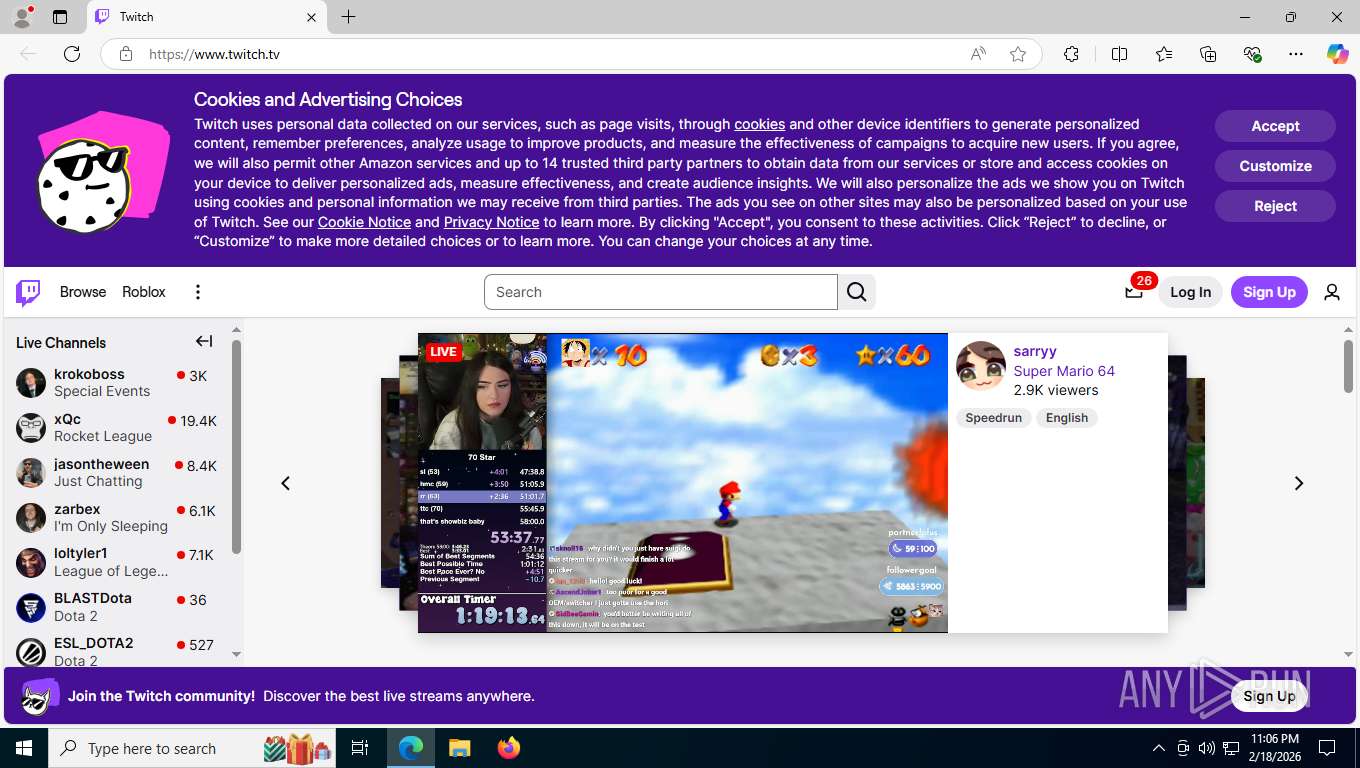Go to previous carousel stream
The width and height of the screenshot is (1360, 768).
point(285,483)
